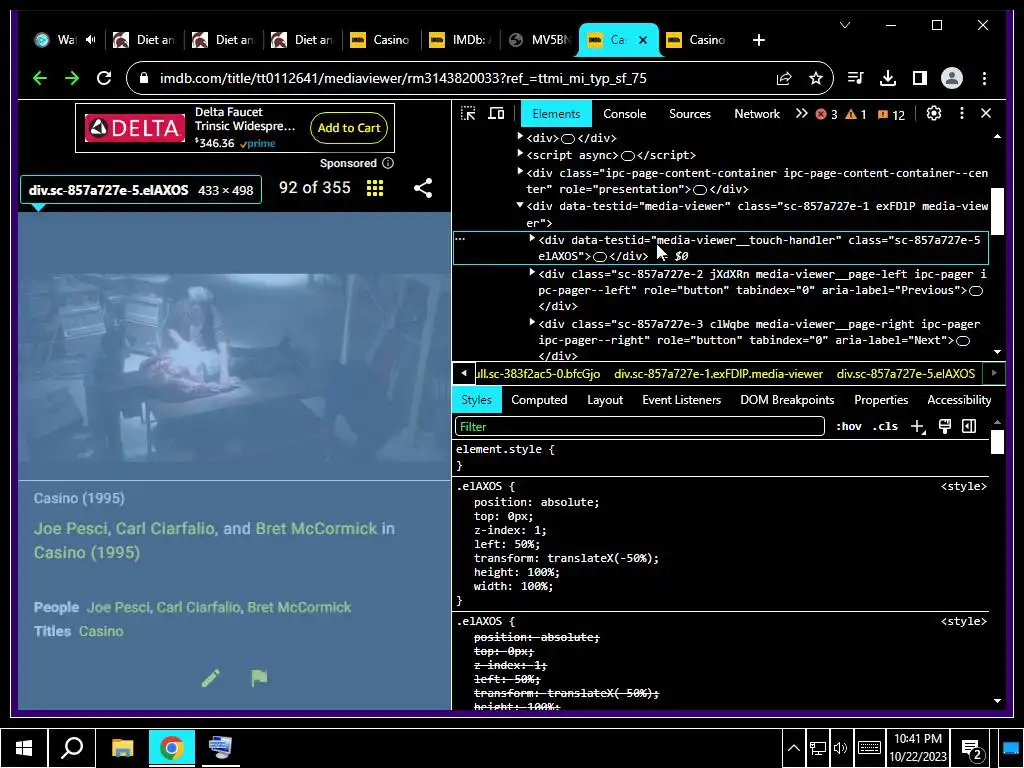
Task: Toggle computed styles sidebar pane
Action: (969, 426)
